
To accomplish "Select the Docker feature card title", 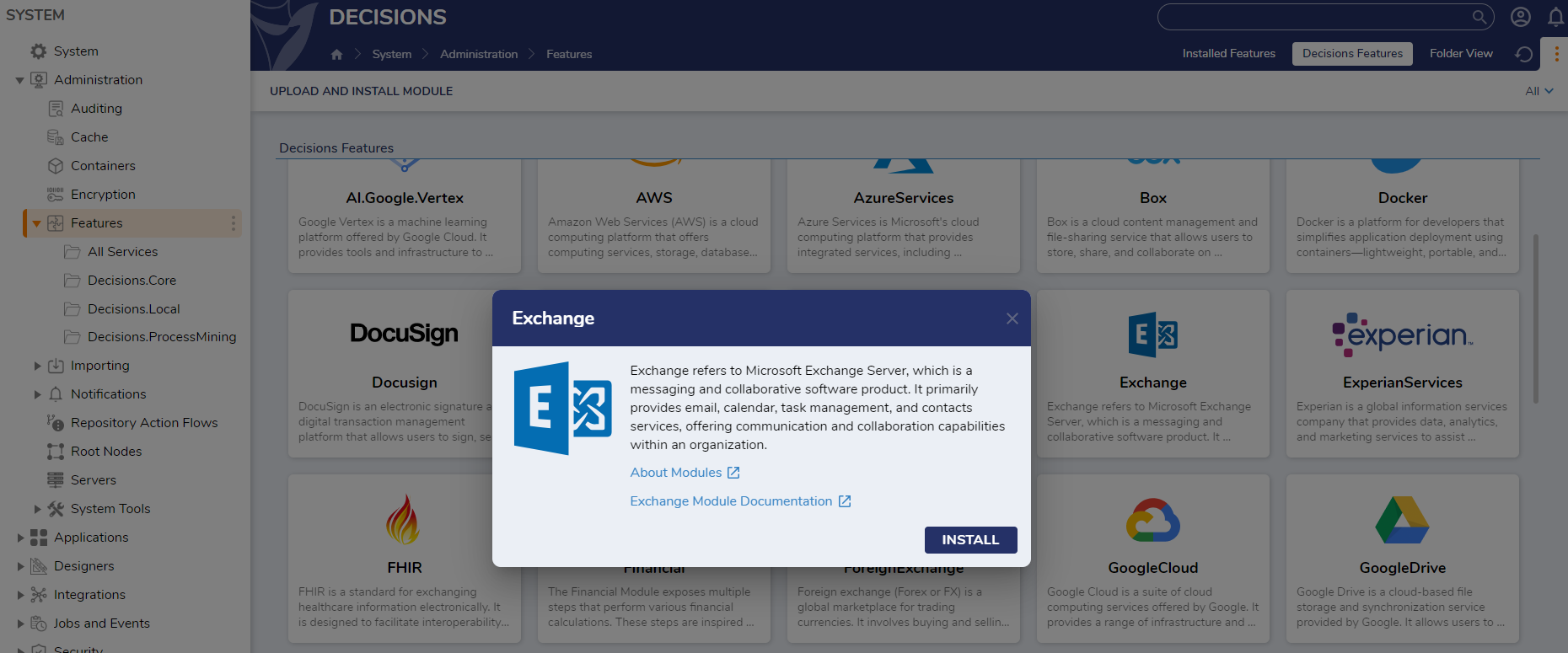I will click(x=1403, y=198).
